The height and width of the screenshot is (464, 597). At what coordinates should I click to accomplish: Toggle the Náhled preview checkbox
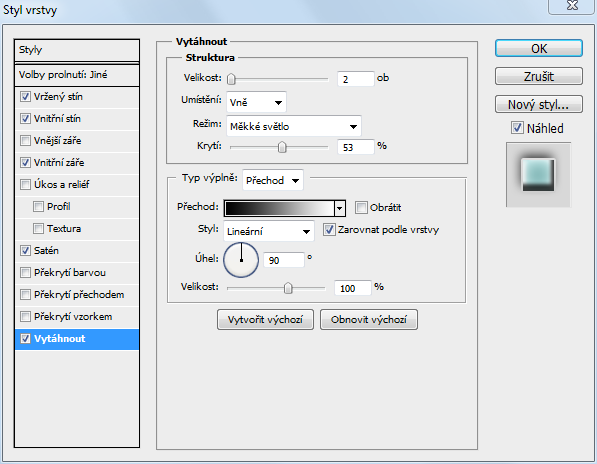pos(517,128)
